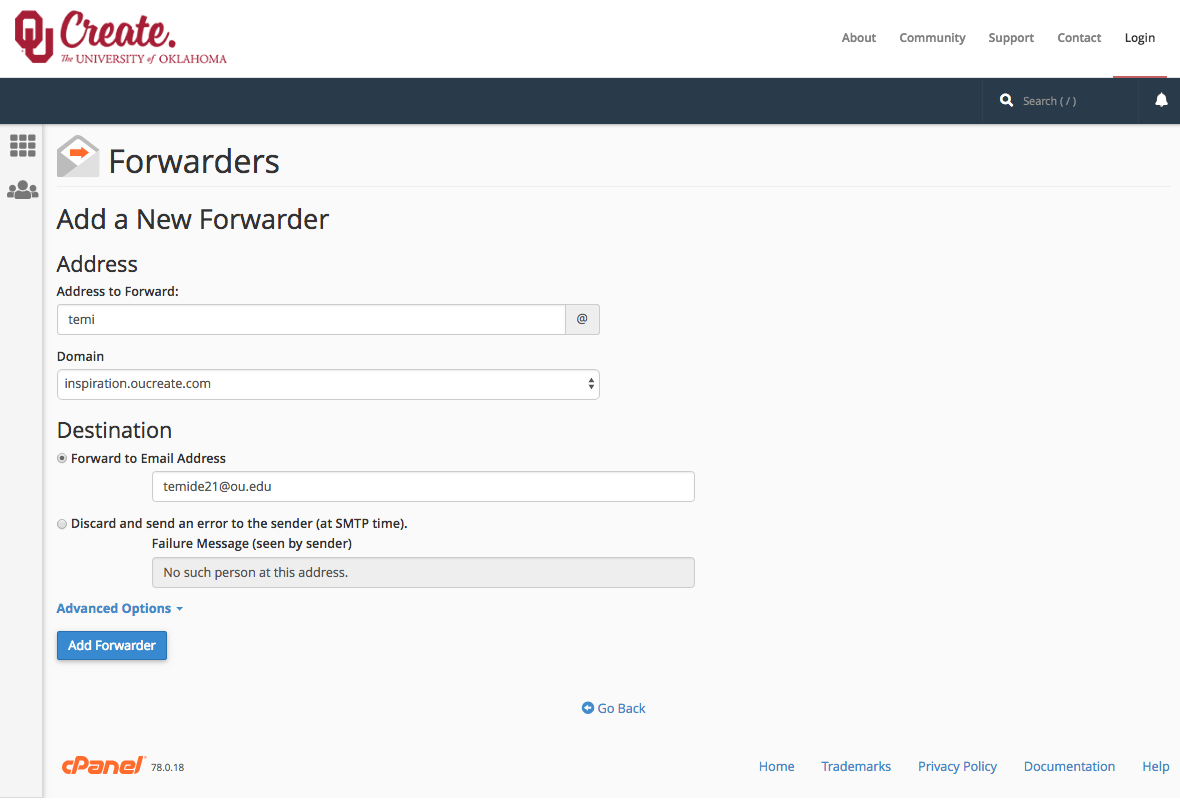The height and width of the screenshot is (805, 1180).
Task: Click the Forwarders envelope icon
Action: [x=78, y=157]
